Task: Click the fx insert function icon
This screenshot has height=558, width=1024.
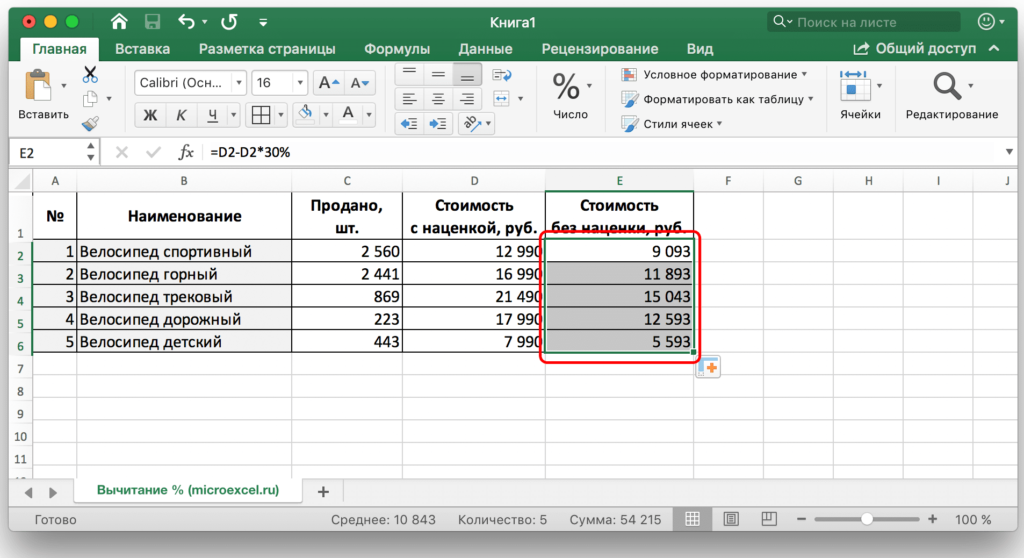Action: (x=185, y=152)
